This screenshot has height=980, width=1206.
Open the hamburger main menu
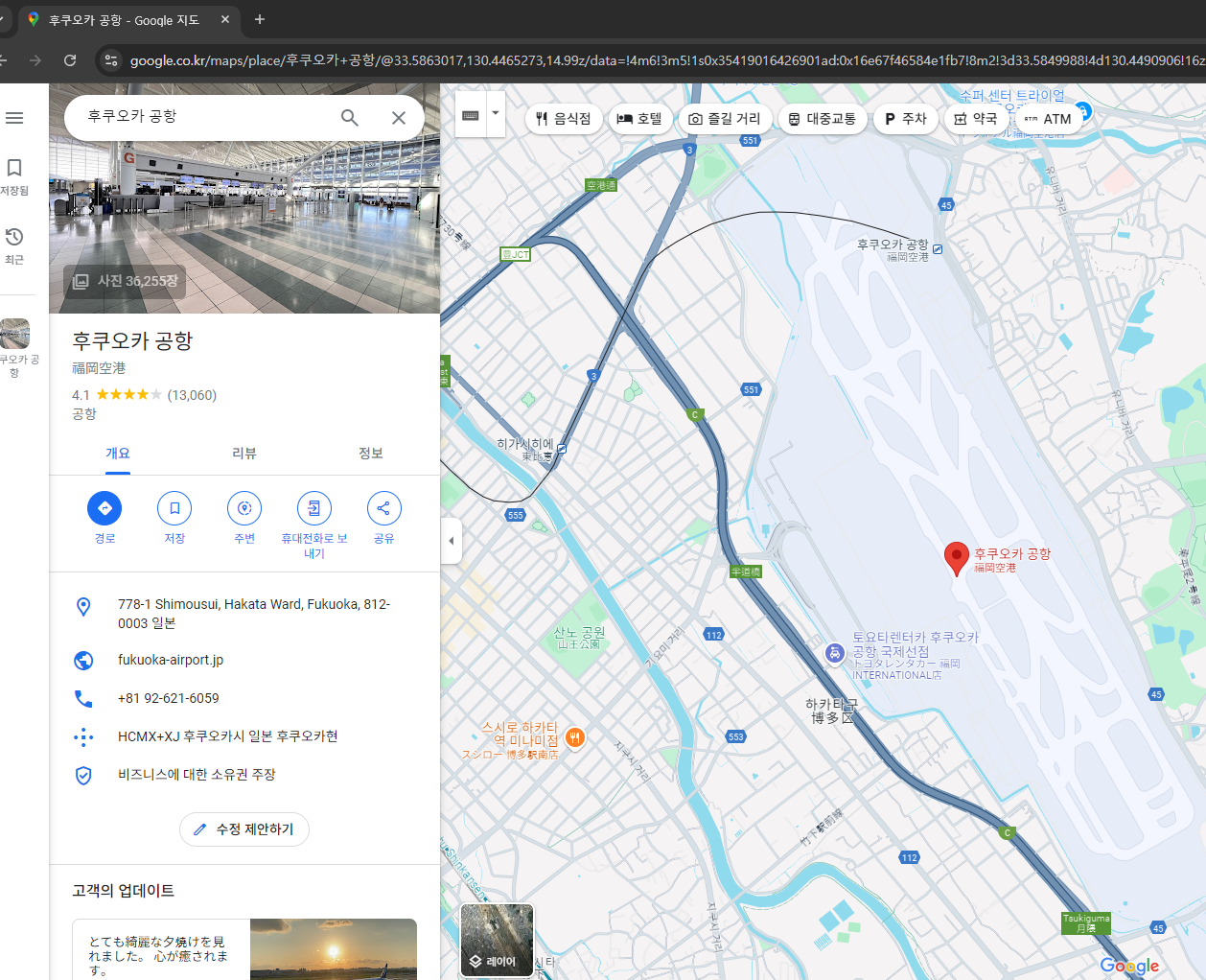click(13, 118)
